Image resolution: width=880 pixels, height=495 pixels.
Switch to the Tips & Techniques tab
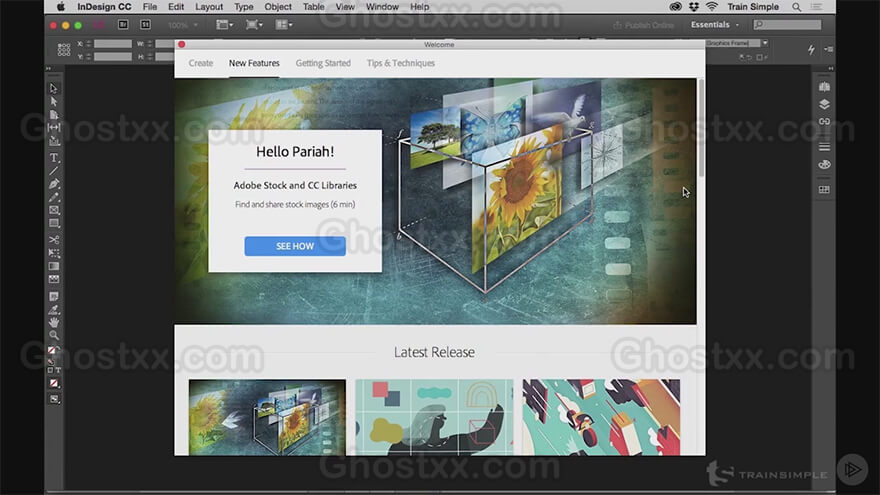click(401, 63)
